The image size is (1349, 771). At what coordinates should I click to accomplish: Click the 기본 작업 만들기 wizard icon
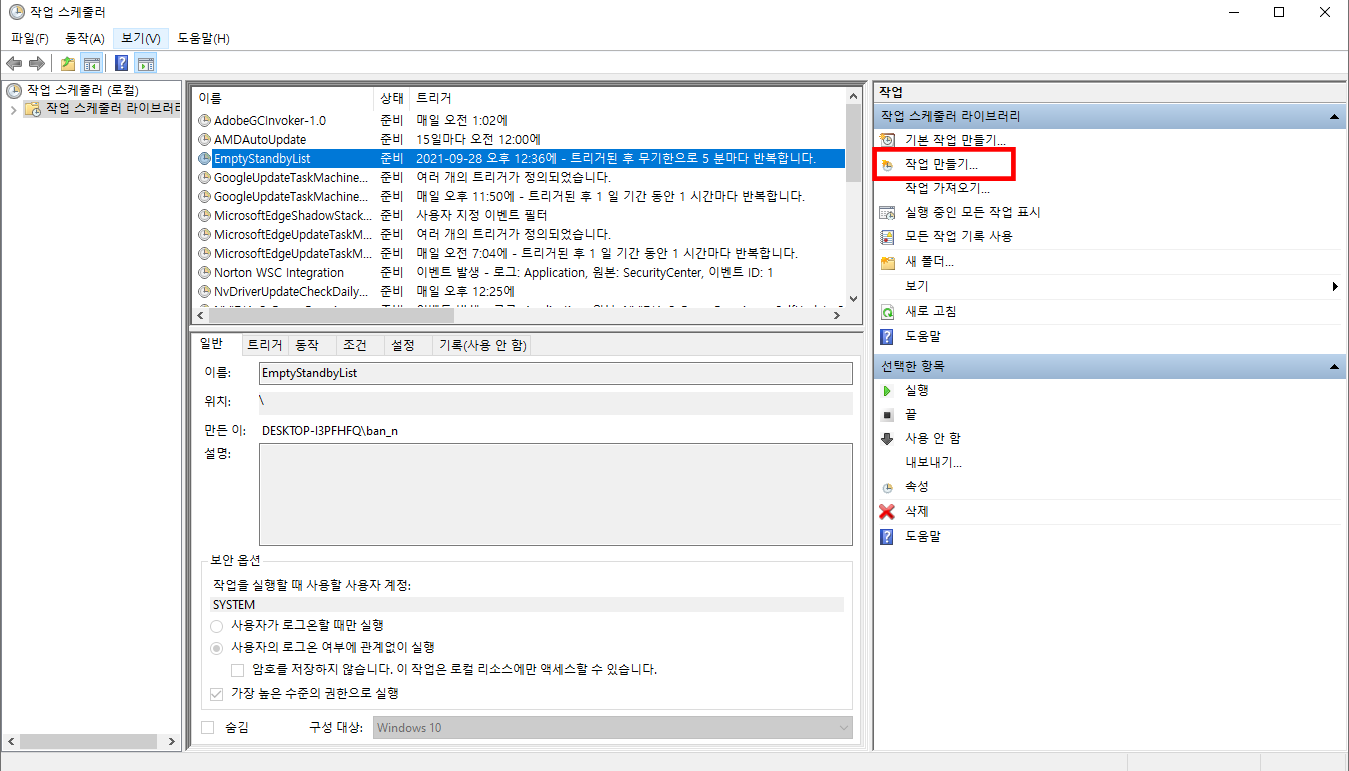click(887, 140)
